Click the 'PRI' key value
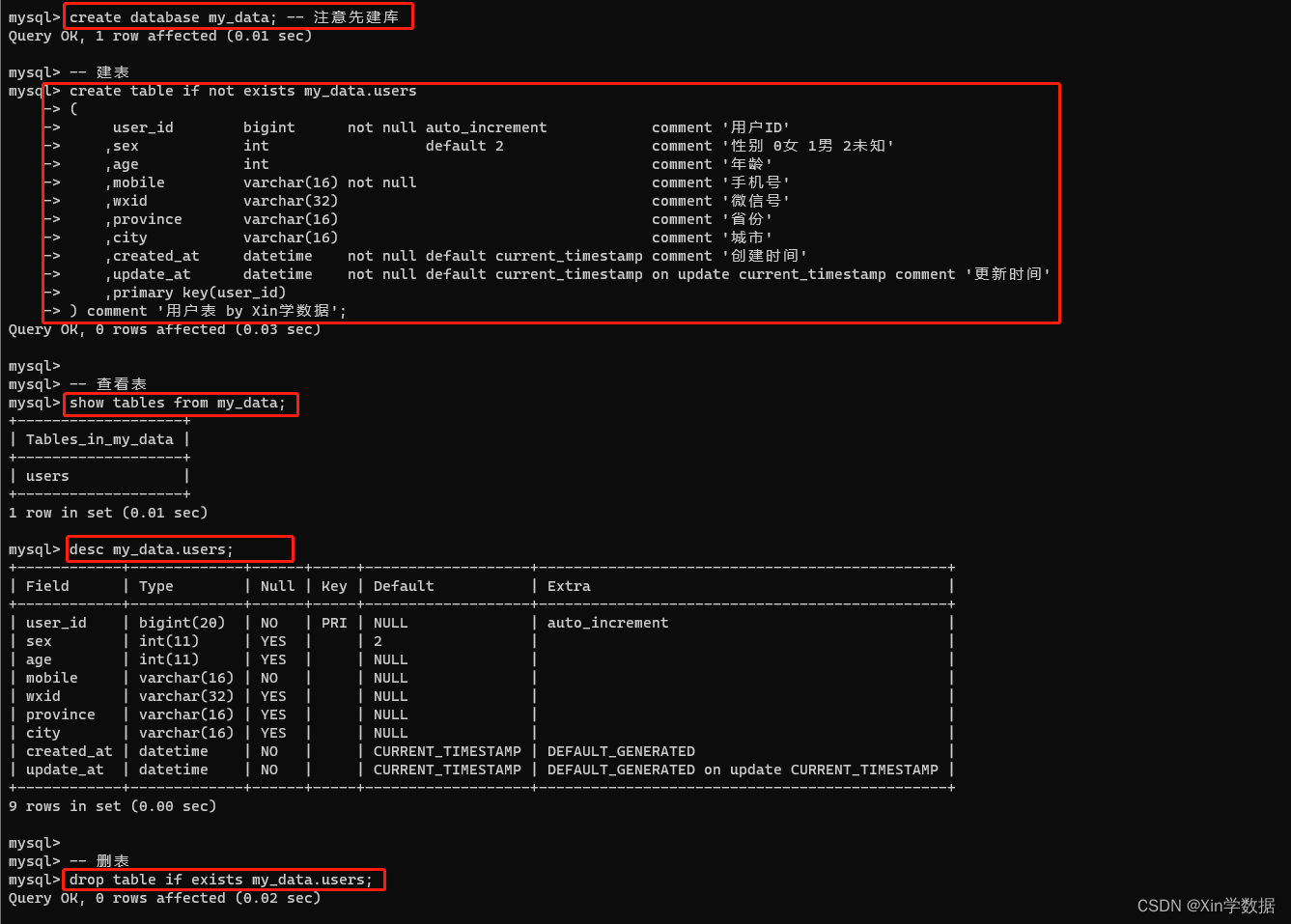This screenshot has width=1291, height=924. (x=334, y=623)
